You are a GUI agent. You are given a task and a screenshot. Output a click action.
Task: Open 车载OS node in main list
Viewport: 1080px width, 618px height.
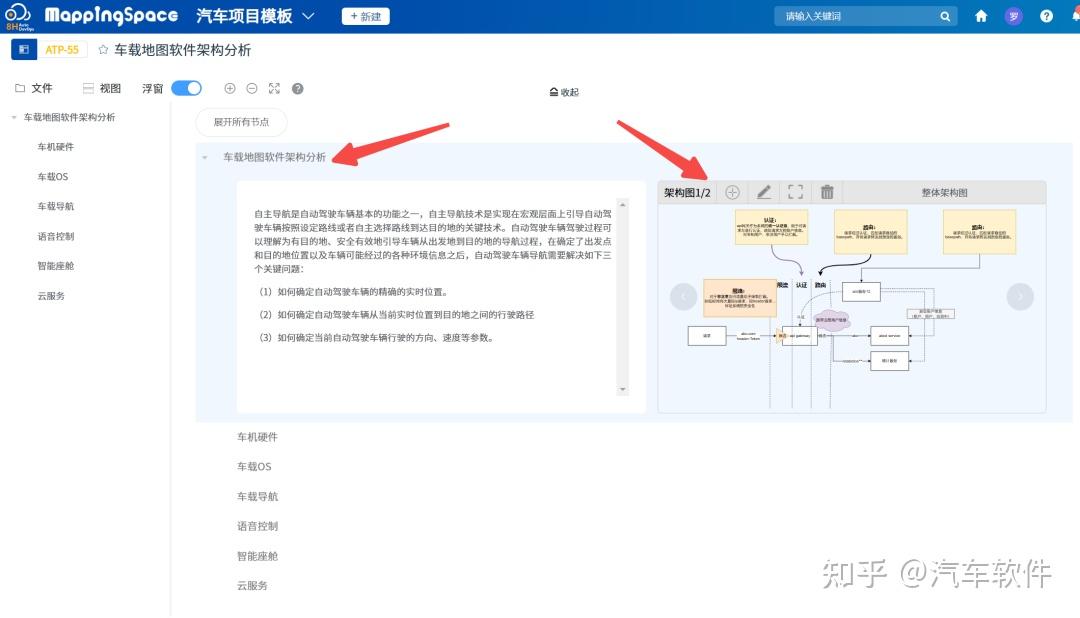pyautogui.click(x=254, y=466)
